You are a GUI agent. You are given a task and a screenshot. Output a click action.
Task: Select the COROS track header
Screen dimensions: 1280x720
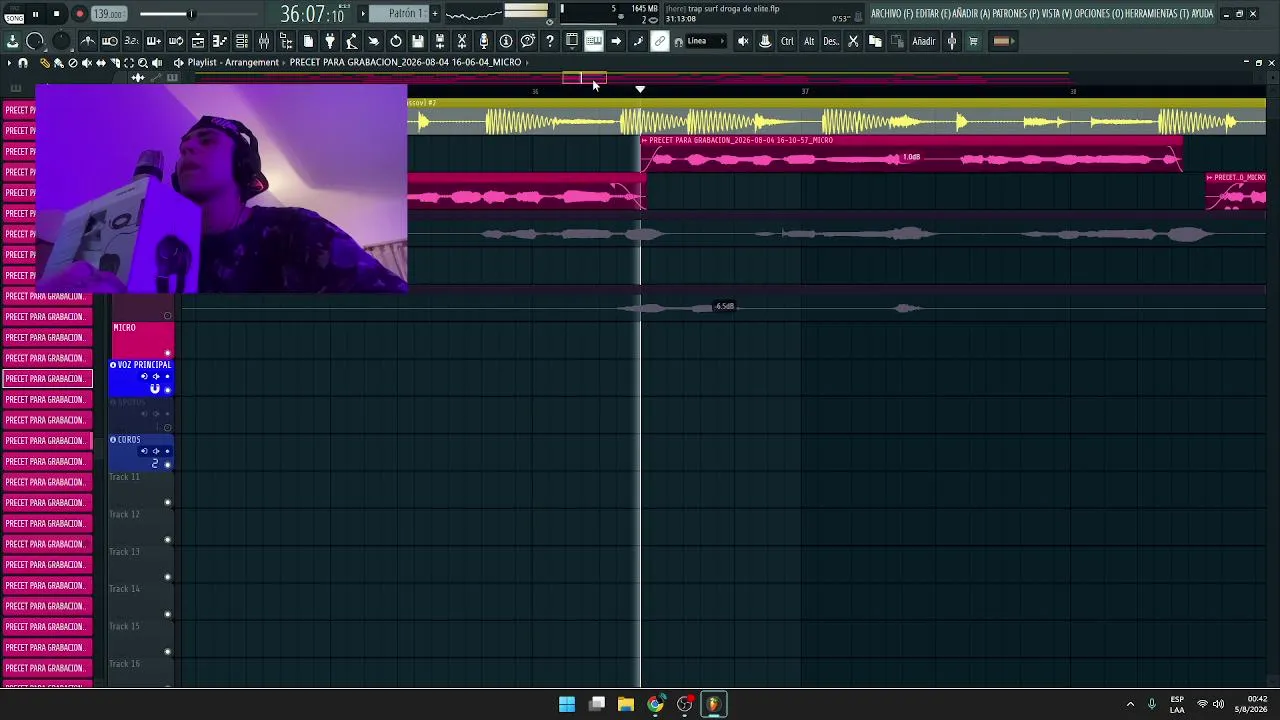pyautogui.click(x=141, y=452)
